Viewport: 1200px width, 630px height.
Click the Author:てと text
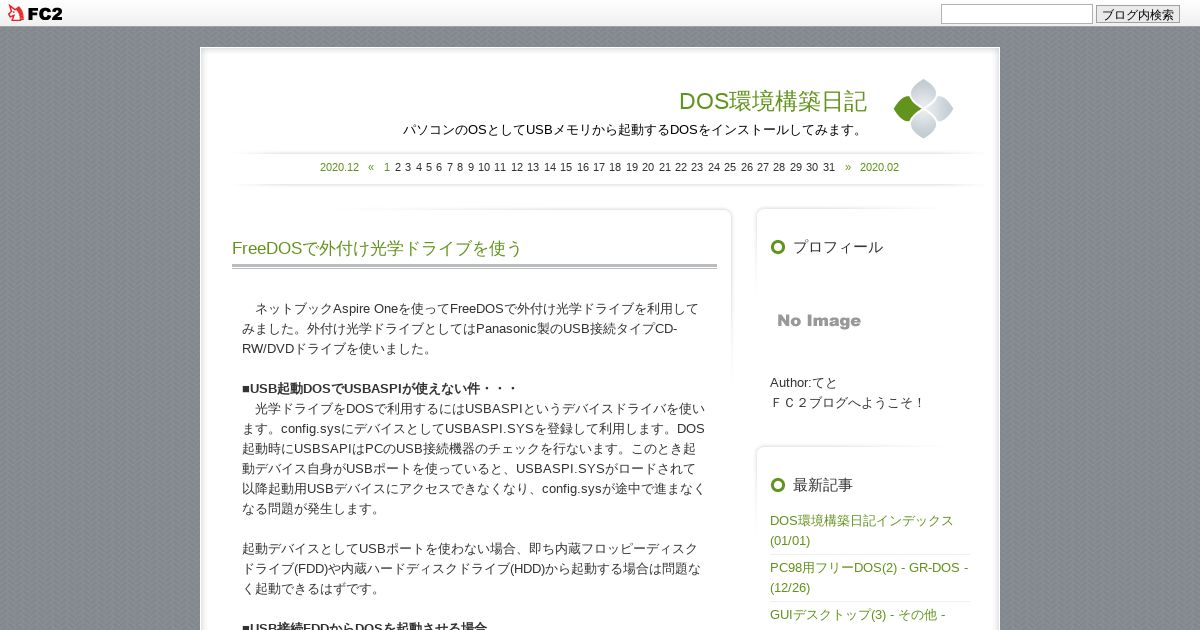tap(803, 382)
